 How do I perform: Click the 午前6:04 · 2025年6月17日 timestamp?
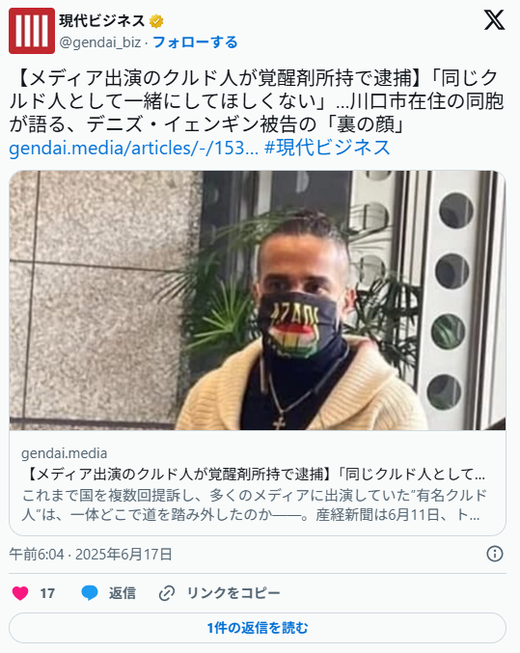91,554
